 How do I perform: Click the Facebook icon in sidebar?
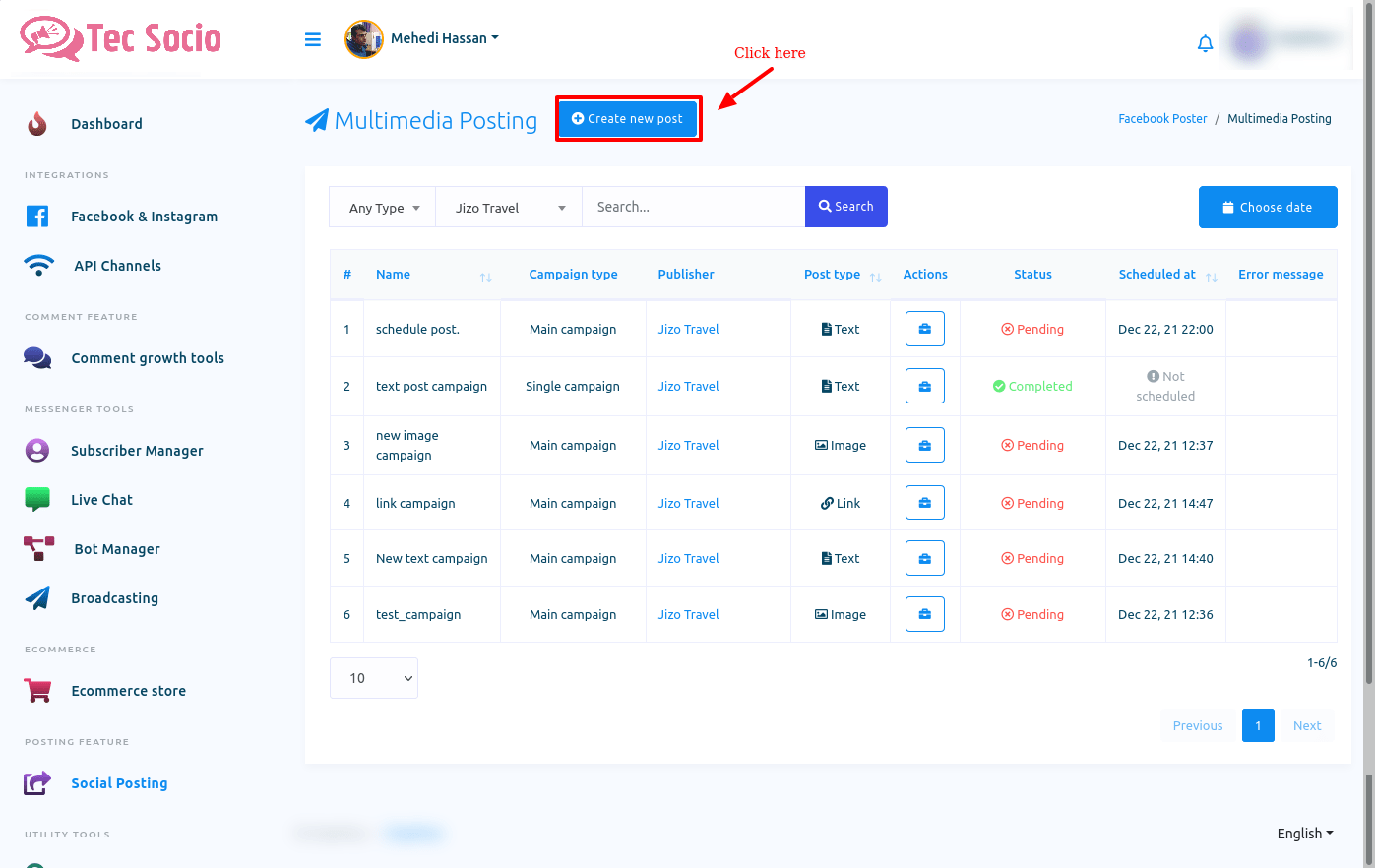tap(37, 217)
